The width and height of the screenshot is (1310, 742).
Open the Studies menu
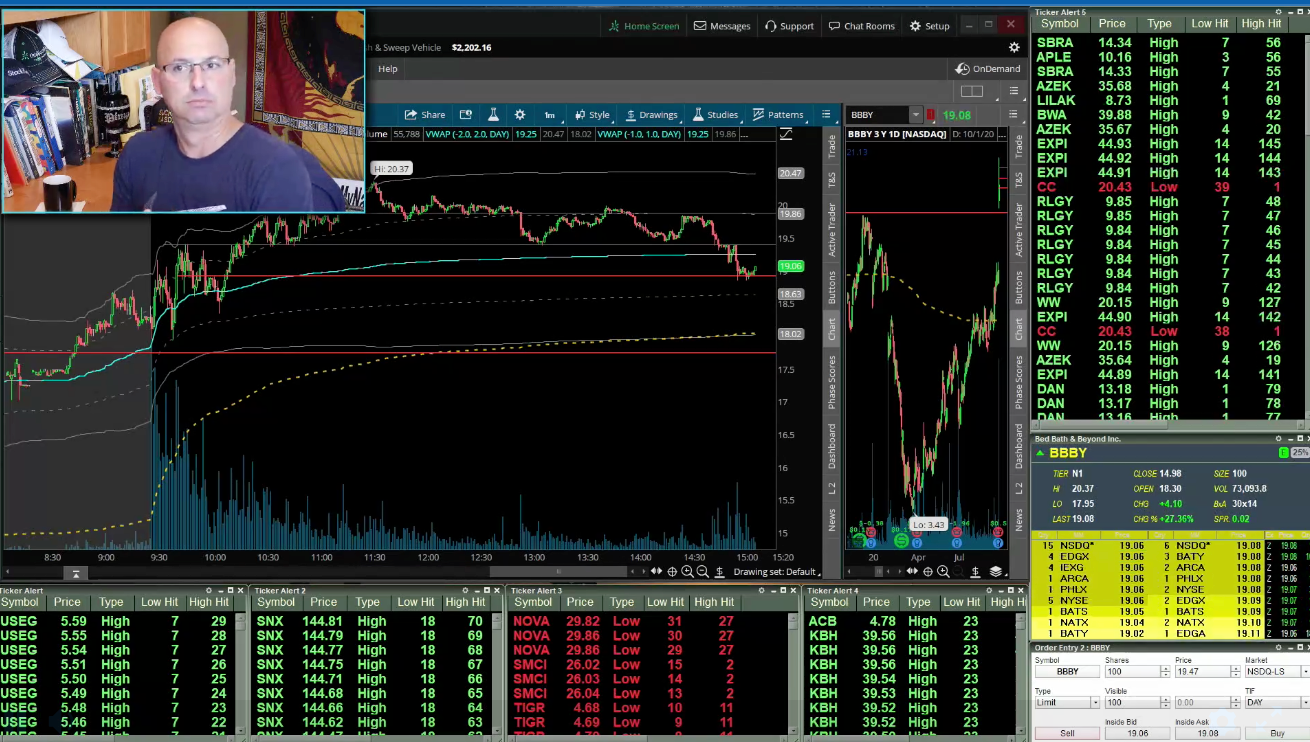click(x=715, y=115)
